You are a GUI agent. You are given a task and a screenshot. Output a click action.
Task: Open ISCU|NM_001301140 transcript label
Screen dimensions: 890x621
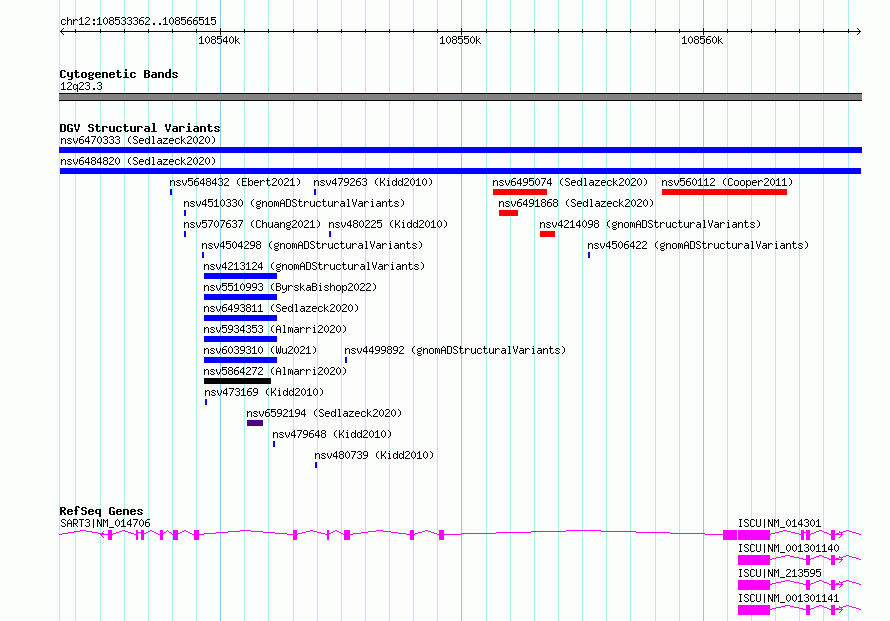pyautogui.click(x=788, y=548)
